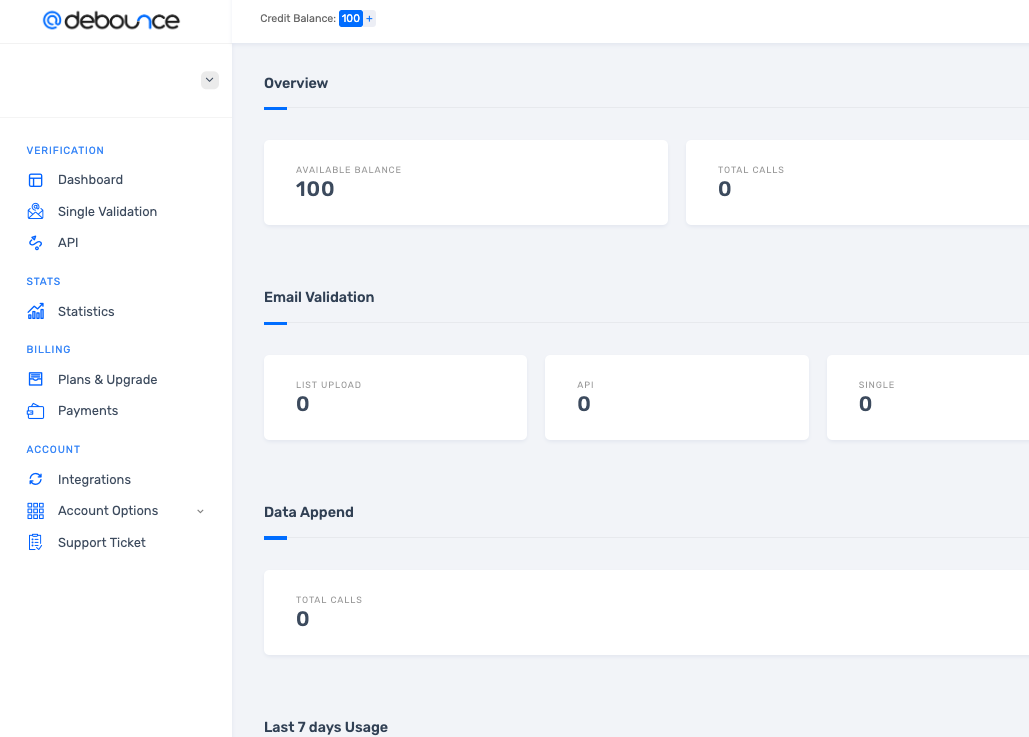Click the Statistics chart icon

[35, 311]
